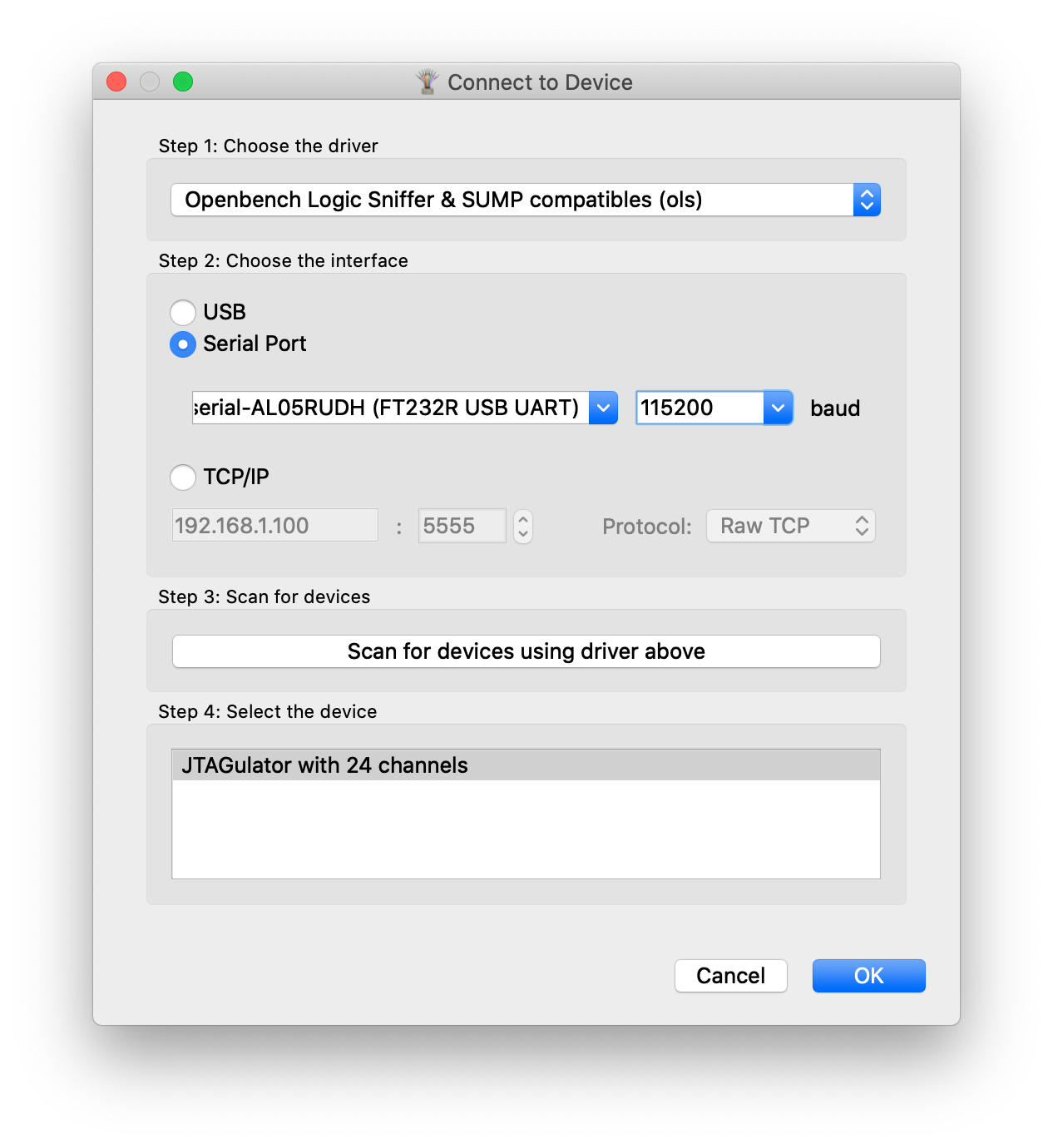The height and width of the screenshot is (1148, 1053).
Task: Open the driver selection dropdown
Action: [526, 200]
